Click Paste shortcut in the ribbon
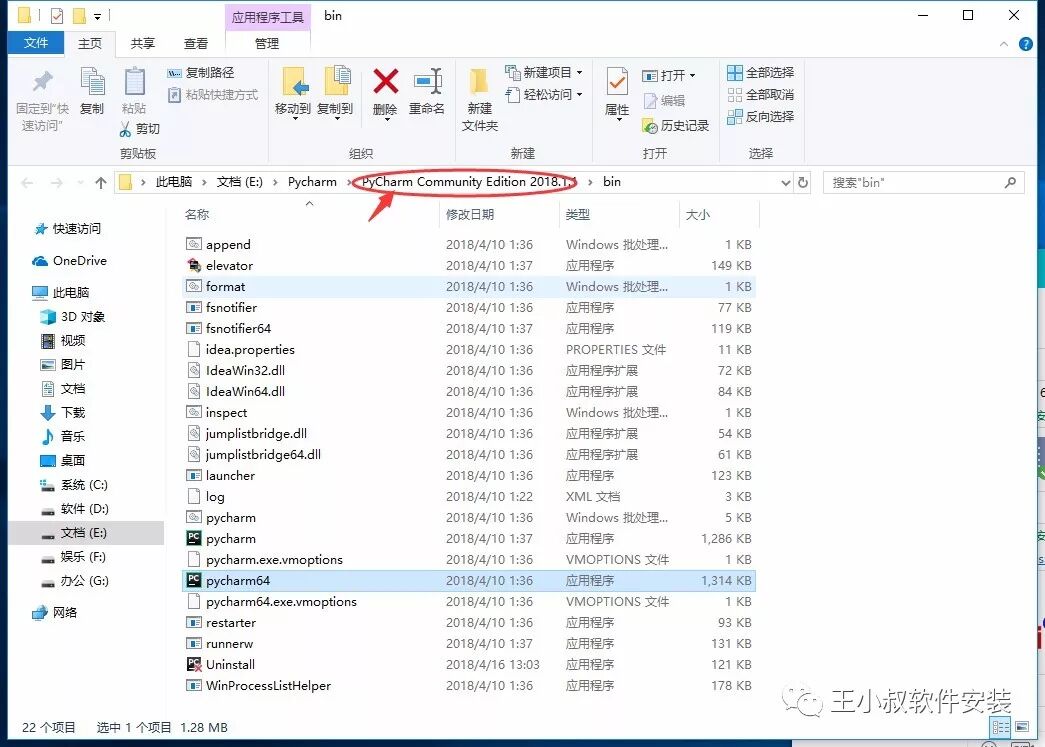1045x747 pixels. click(x=213, y=95)
